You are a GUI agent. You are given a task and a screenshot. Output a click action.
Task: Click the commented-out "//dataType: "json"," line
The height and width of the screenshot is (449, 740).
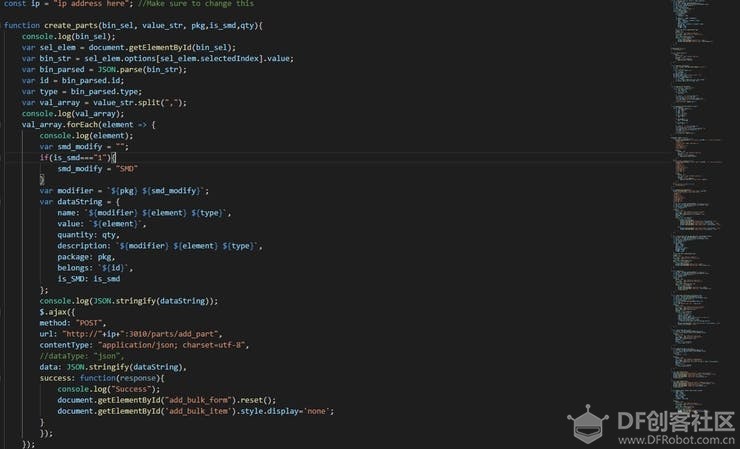[x=82, y=356]
